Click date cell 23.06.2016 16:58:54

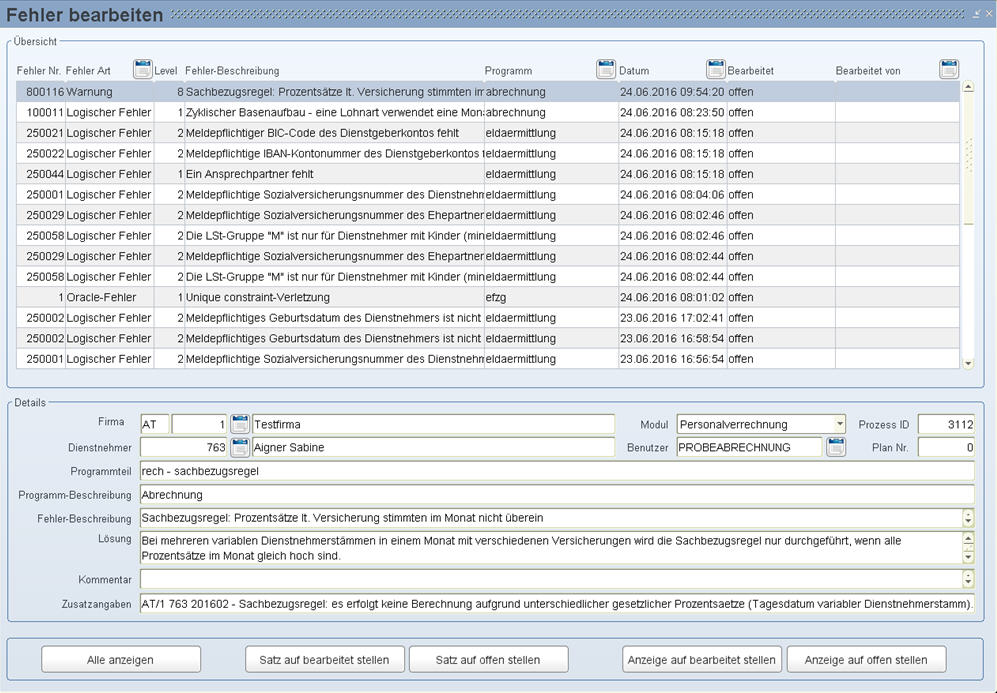tap(673, 338)
